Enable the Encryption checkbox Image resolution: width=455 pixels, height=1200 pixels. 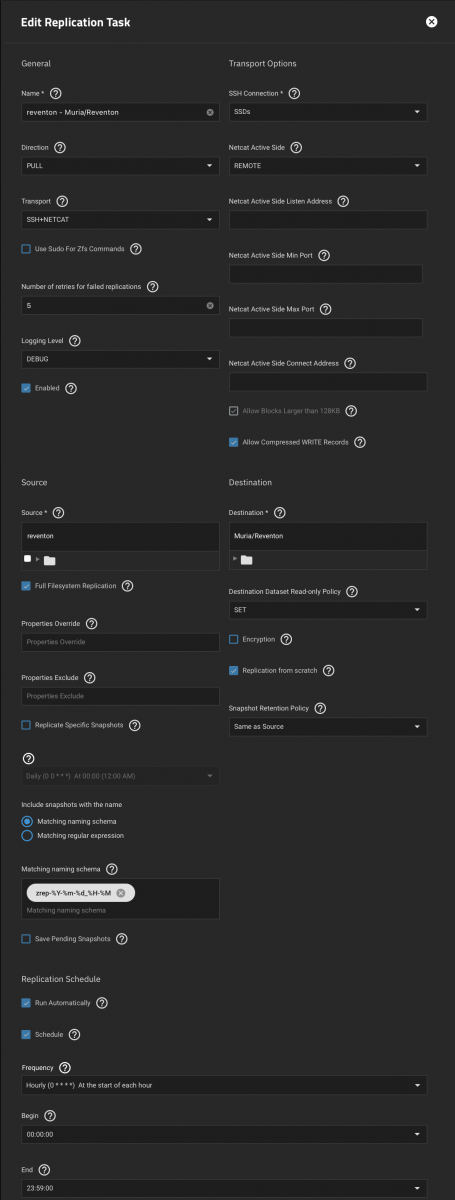(234, 639)
